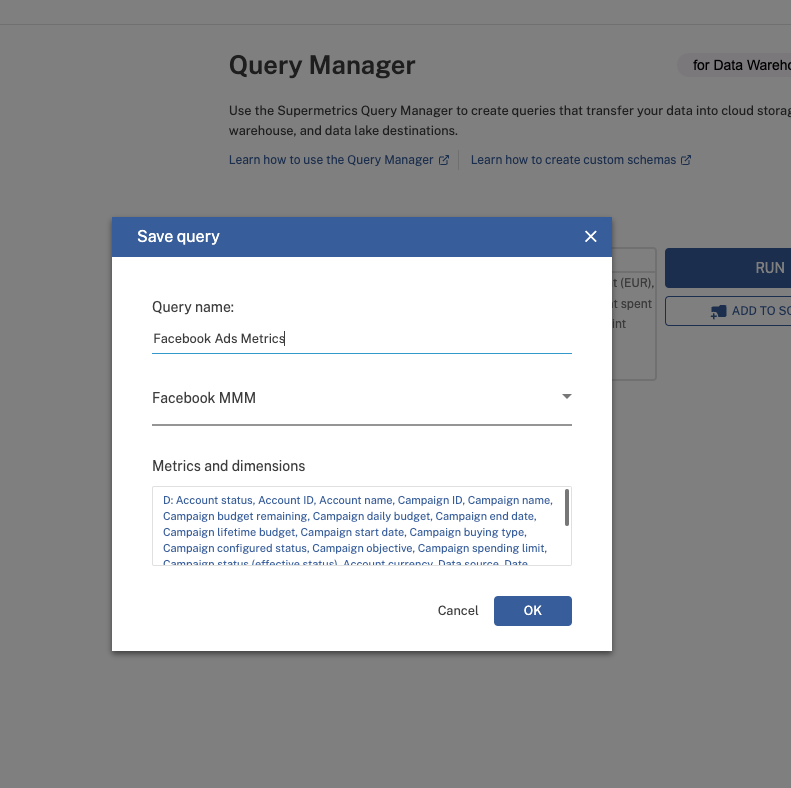Confirm saving with the OK button

coord(532,610)
